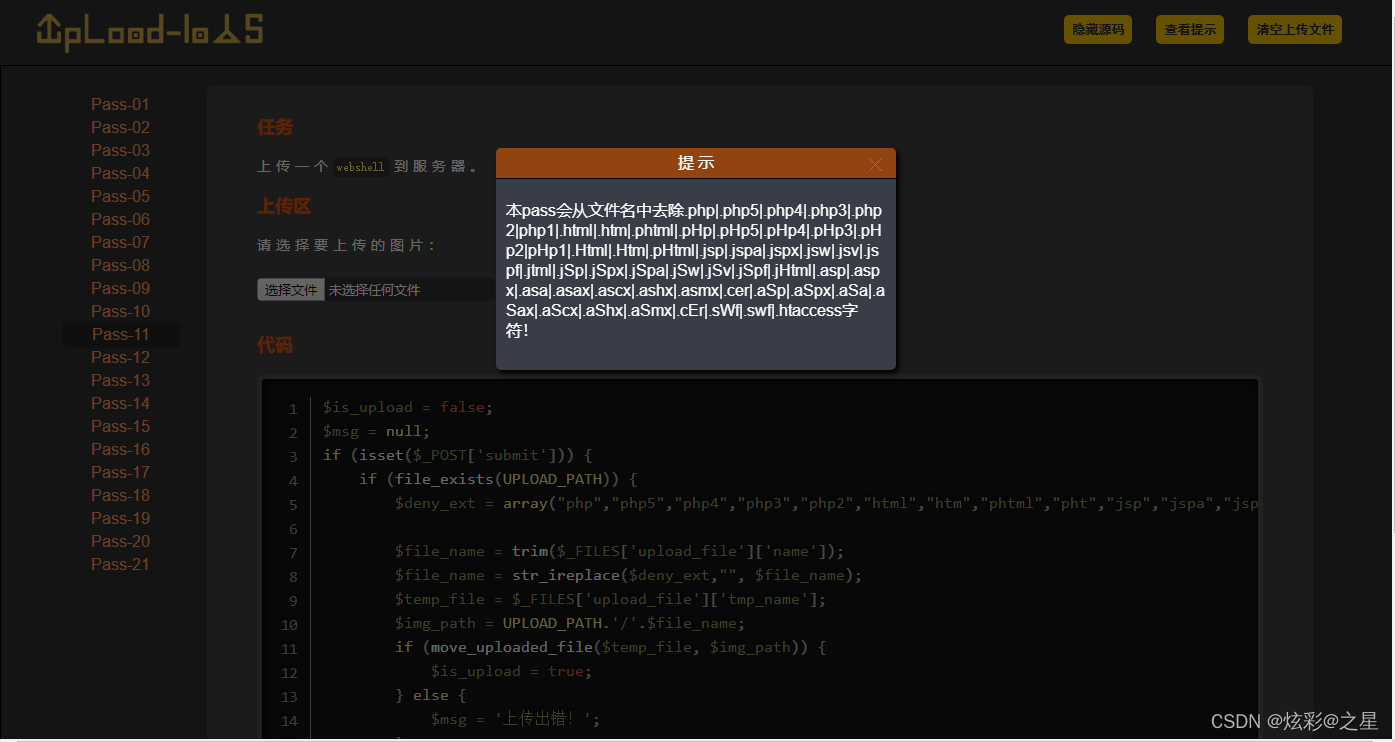Viewport: 1395px width, 742px height.
Task: Navigate to Pass-16
Action: coord(120,449)
